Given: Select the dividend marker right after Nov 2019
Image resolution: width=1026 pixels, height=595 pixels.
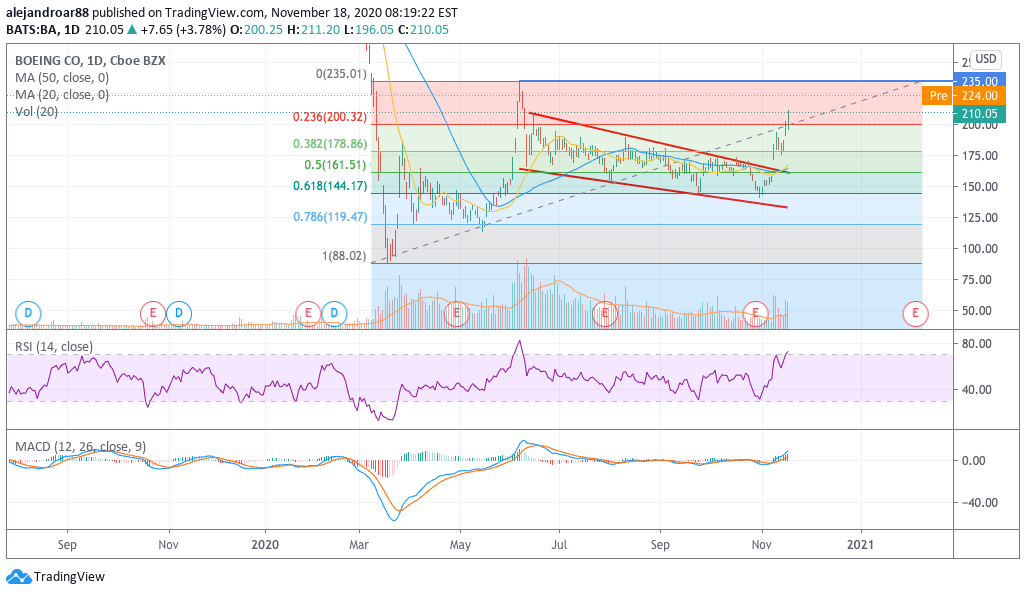Looking at the screenshot, I should tap(179, 314).
